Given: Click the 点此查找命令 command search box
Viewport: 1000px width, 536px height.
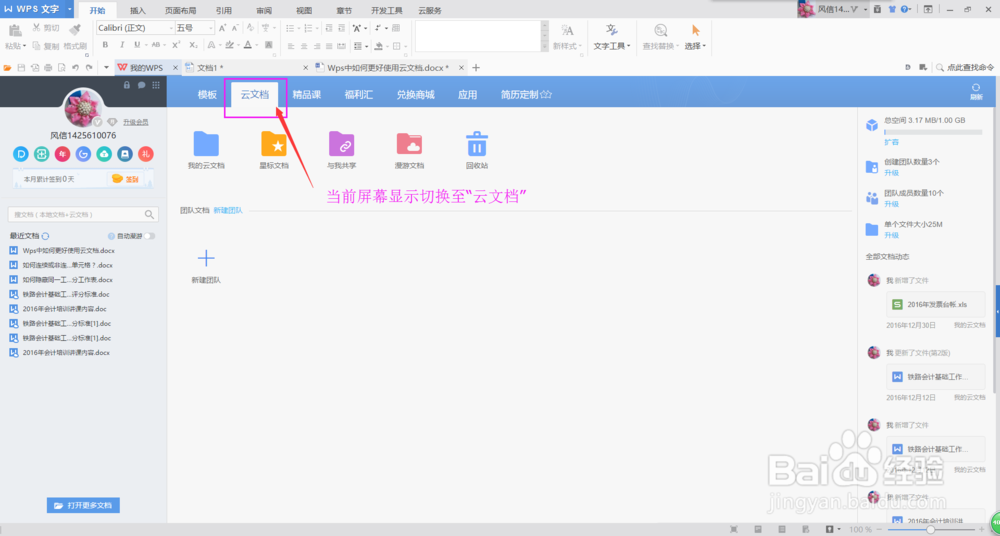Looking at the screenshot, I should coord(964,68).
